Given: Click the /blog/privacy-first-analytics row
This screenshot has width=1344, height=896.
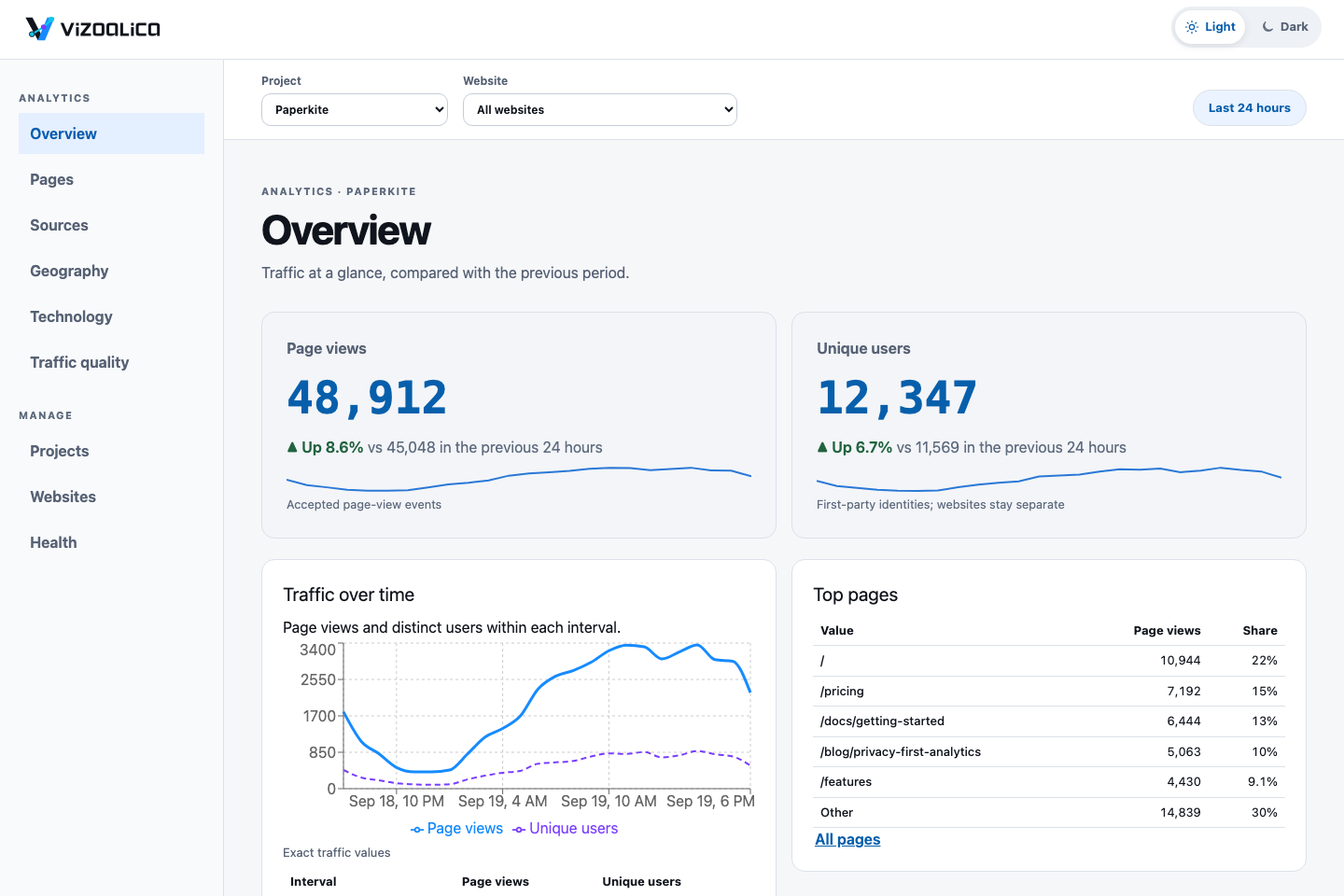Looking at the screenshot, I should point(1049,751).
